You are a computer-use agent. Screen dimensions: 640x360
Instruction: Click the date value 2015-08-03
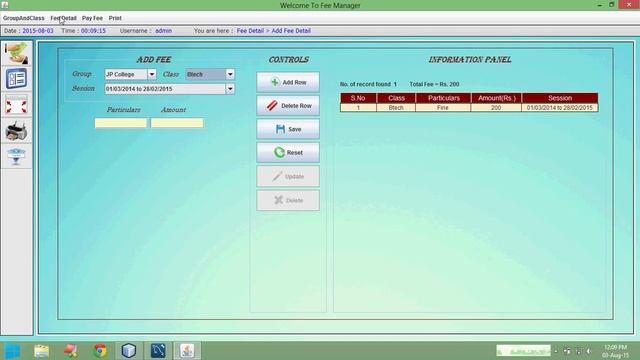click(x=38, y=31)
